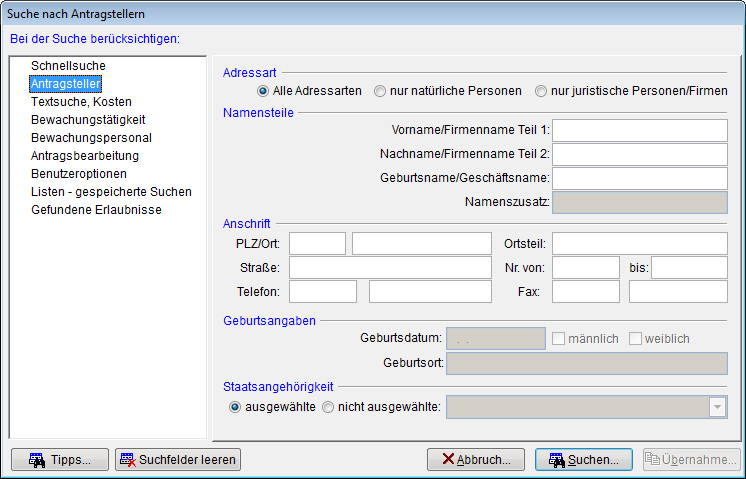
Task: Focus the Straße input field
Action: tap(390, 267)
